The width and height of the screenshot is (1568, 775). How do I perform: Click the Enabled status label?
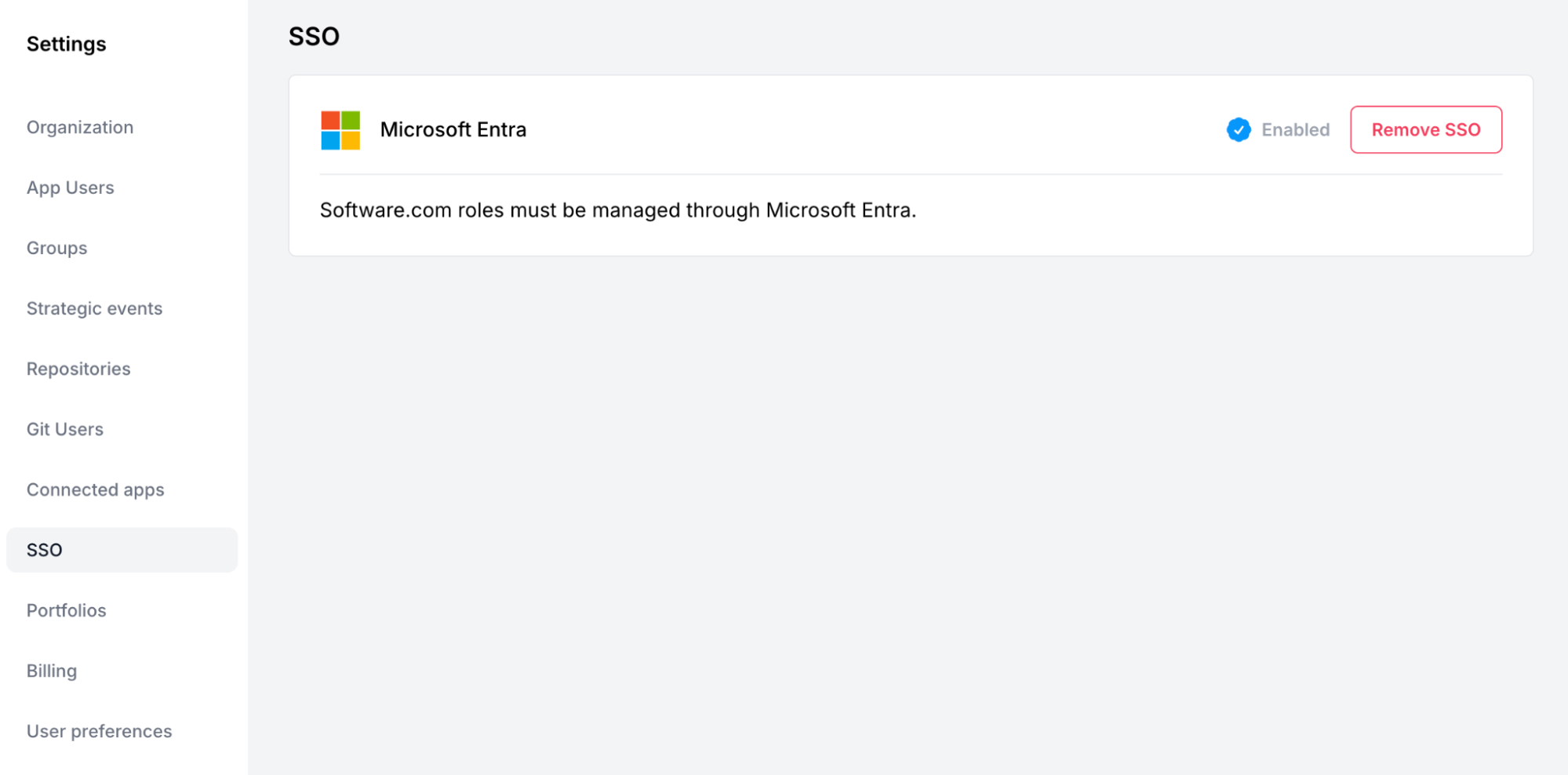pos(1295,130)
